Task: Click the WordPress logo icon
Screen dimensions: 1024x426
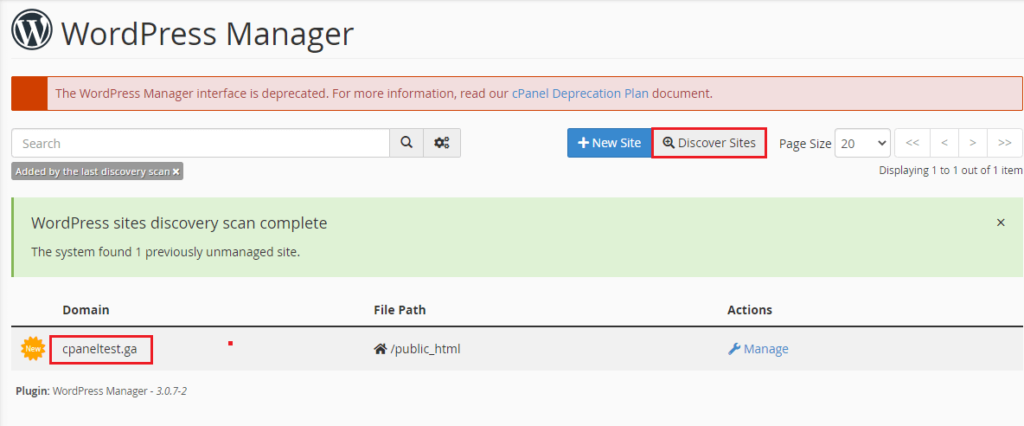Action: pyautogui.click(x=31, y=31)
